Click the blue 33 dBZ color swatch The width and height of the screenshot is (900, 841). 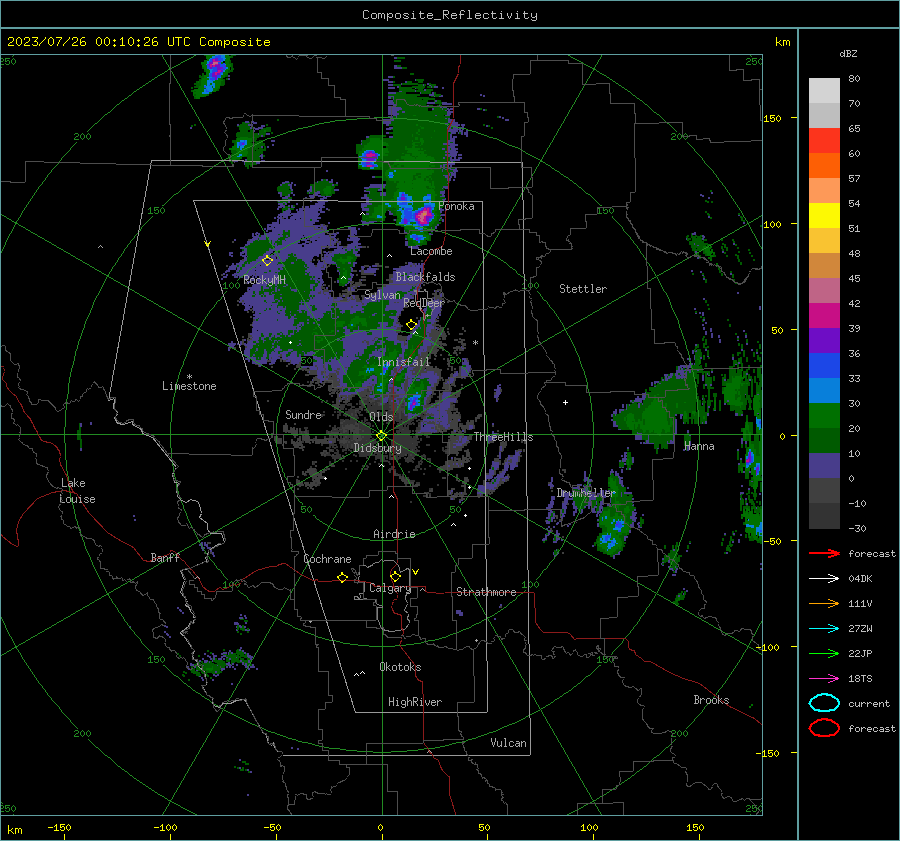point(824,365)
